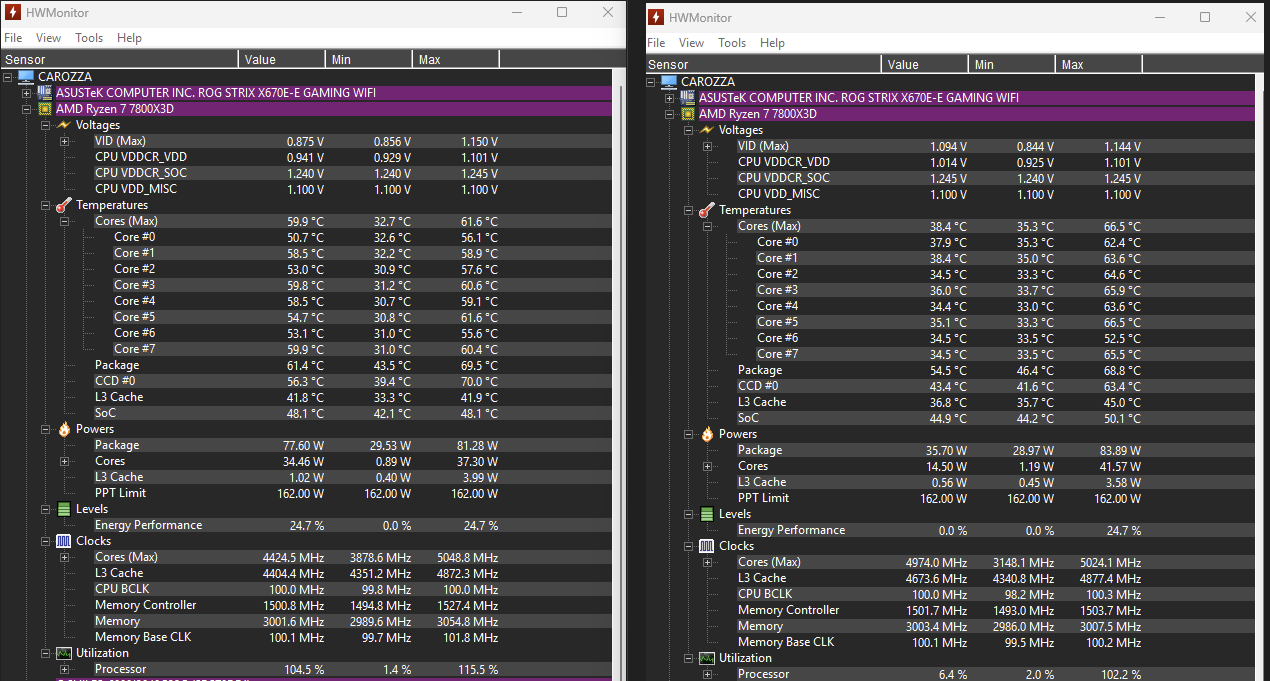Viewport: 1270px width, 681px height.
Task: Click the AMD Ryzen CPU chip icon in left window
Action: pyautogui.click(x=44, y=109)
